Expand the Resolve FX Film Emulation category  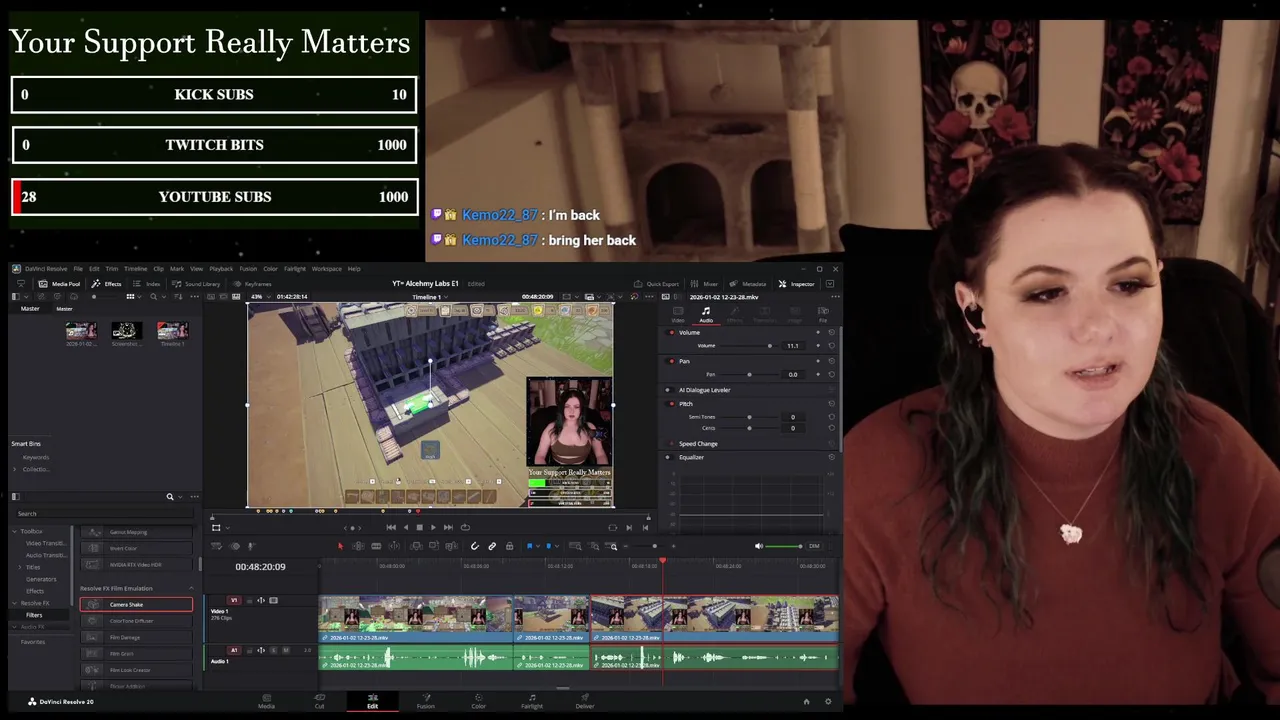tap(190, 588)
